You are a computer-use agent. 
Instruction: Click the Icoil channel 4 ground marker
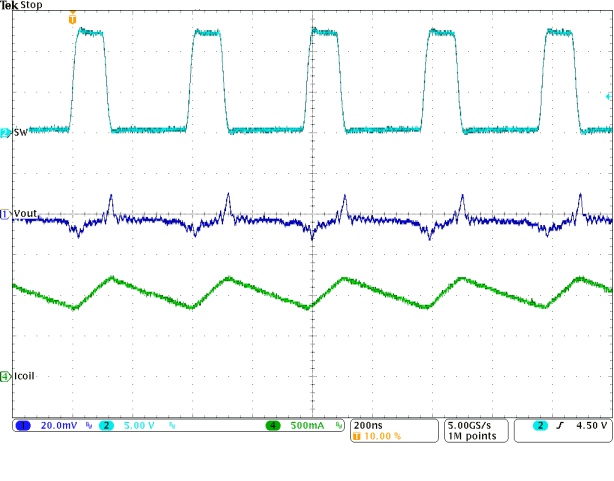tap(6, 376)
